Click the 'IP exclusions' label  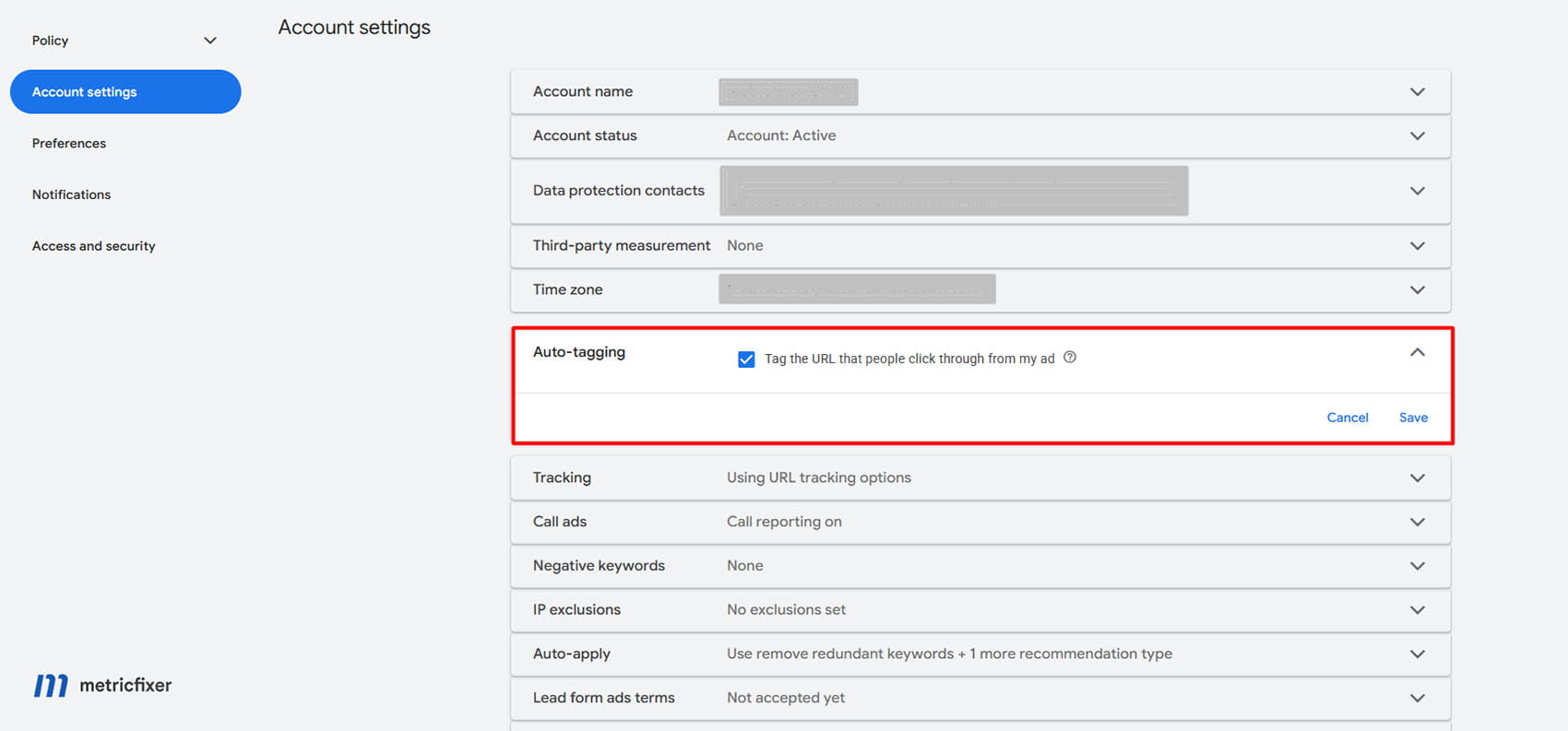[576, 609]
